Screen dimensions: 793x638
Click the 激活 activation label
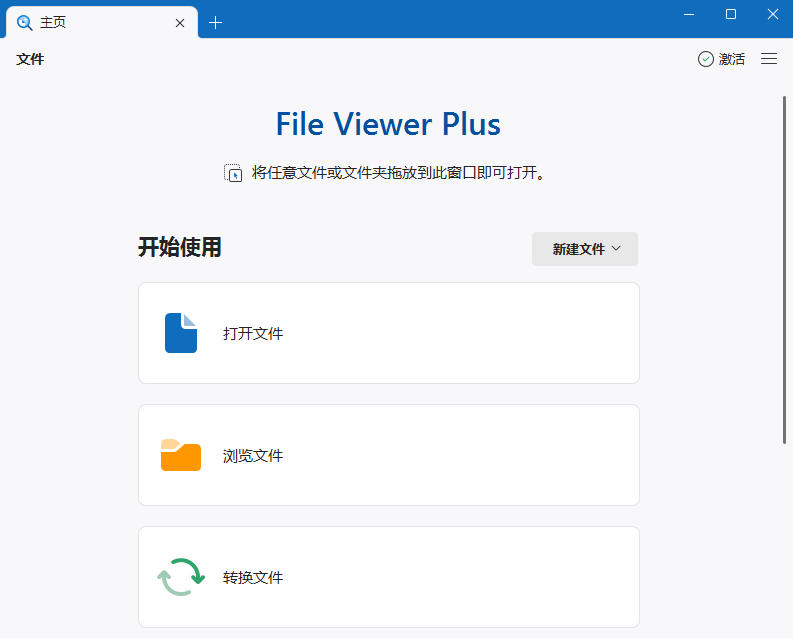pos(732,59)
